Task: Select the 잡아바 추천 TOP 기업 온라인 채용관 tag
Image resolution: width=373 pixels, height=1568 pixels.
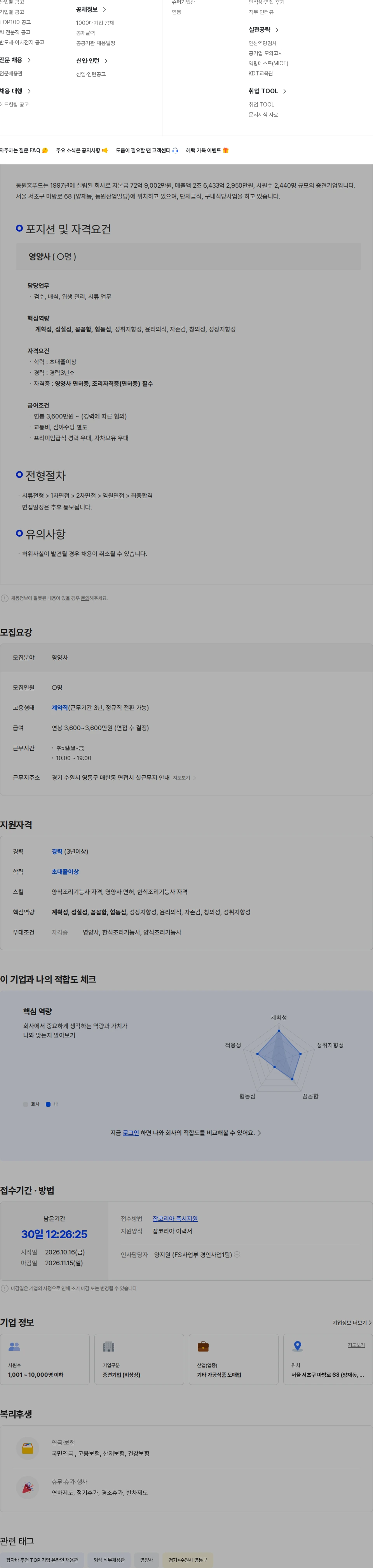Action: (x=42, y=1560)
